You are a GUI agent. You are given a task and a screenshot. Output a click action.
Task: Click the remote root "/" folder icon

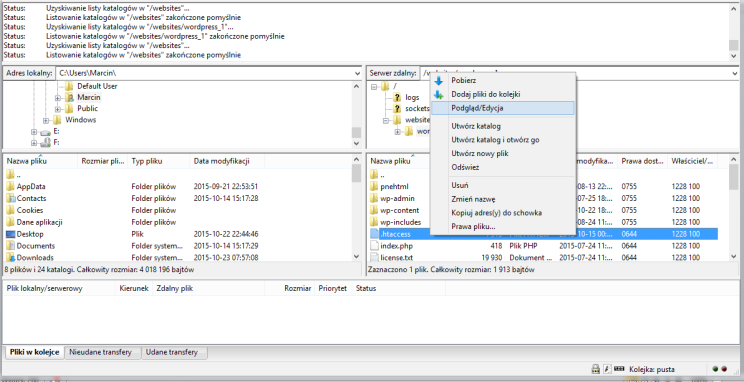(x=385, y=86)
